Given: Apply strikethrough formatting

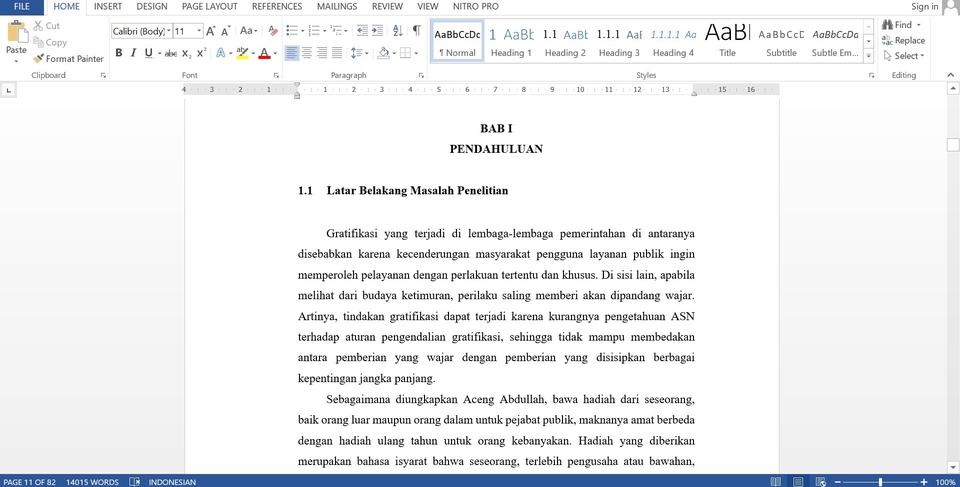Looking at the screenshot, I should pyautogui.click(x=171, y=53).
